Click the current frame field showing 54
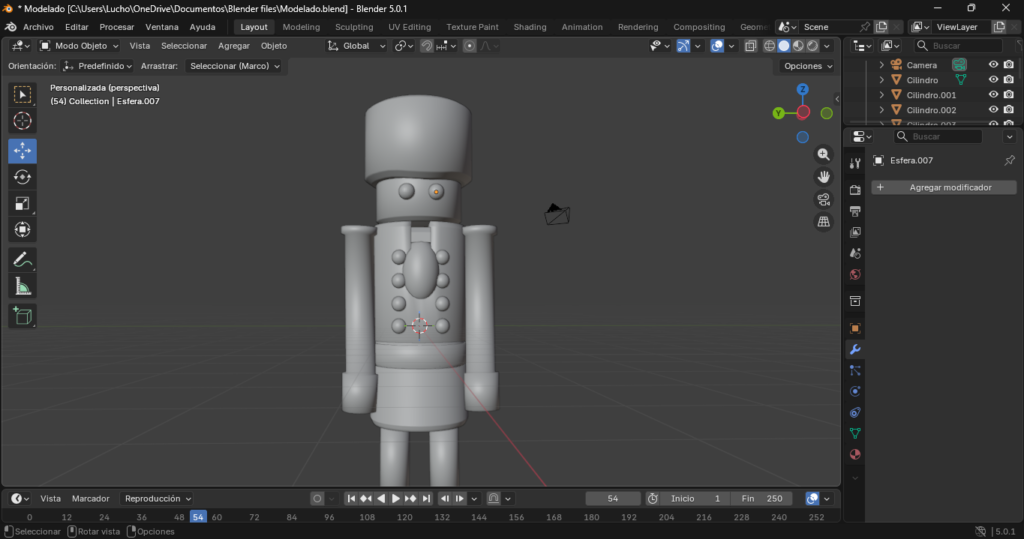 coord(612,498)
